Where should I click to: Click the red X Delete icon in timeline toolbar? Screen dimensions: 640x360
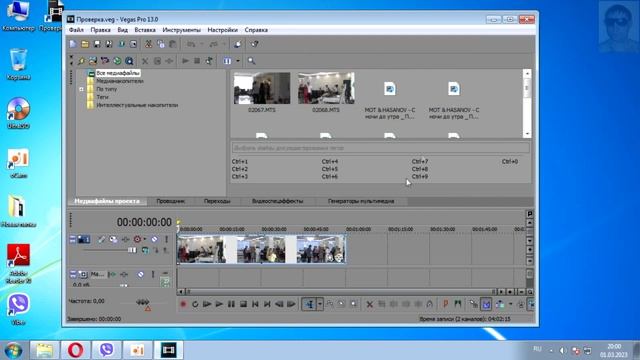(369, 304)
